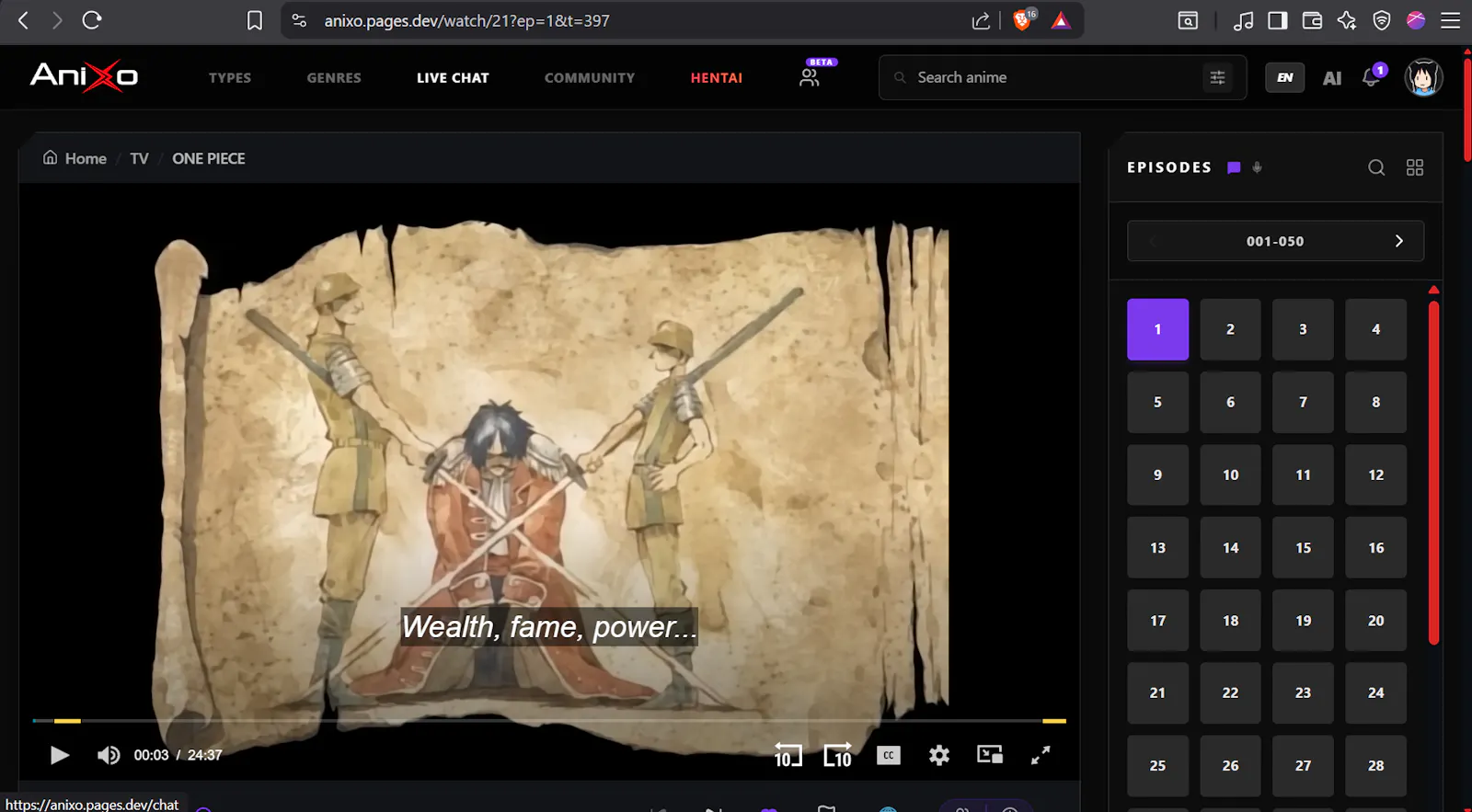
Task: Open the HENTAI nav item
Action: (717, 78)
